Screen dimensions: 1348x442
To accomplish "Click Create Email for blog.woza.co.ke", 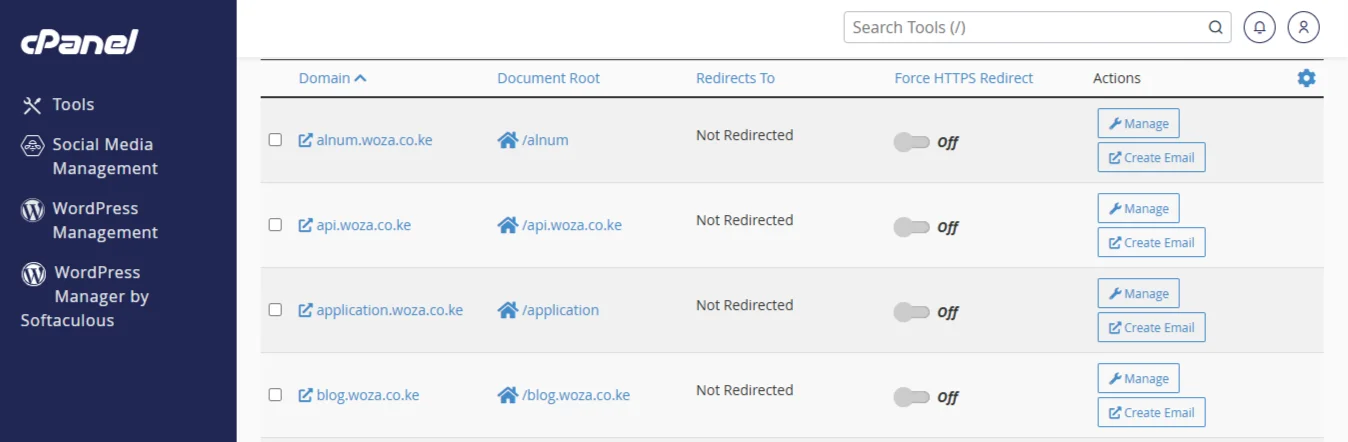I will (x=1151, y=412).
